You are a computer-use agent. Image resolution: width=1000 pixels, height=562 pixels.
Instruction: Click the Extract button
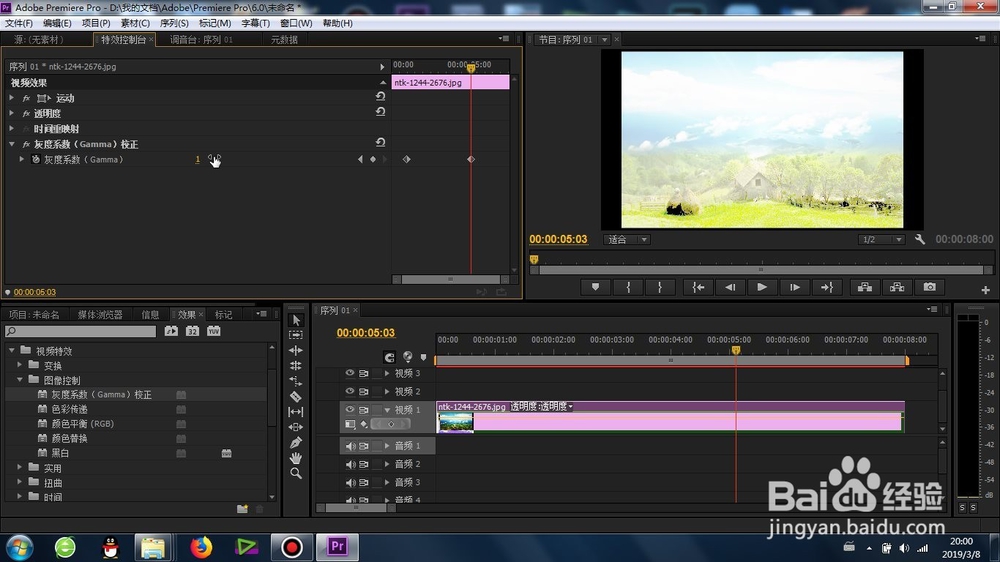[x=897, y=287]
